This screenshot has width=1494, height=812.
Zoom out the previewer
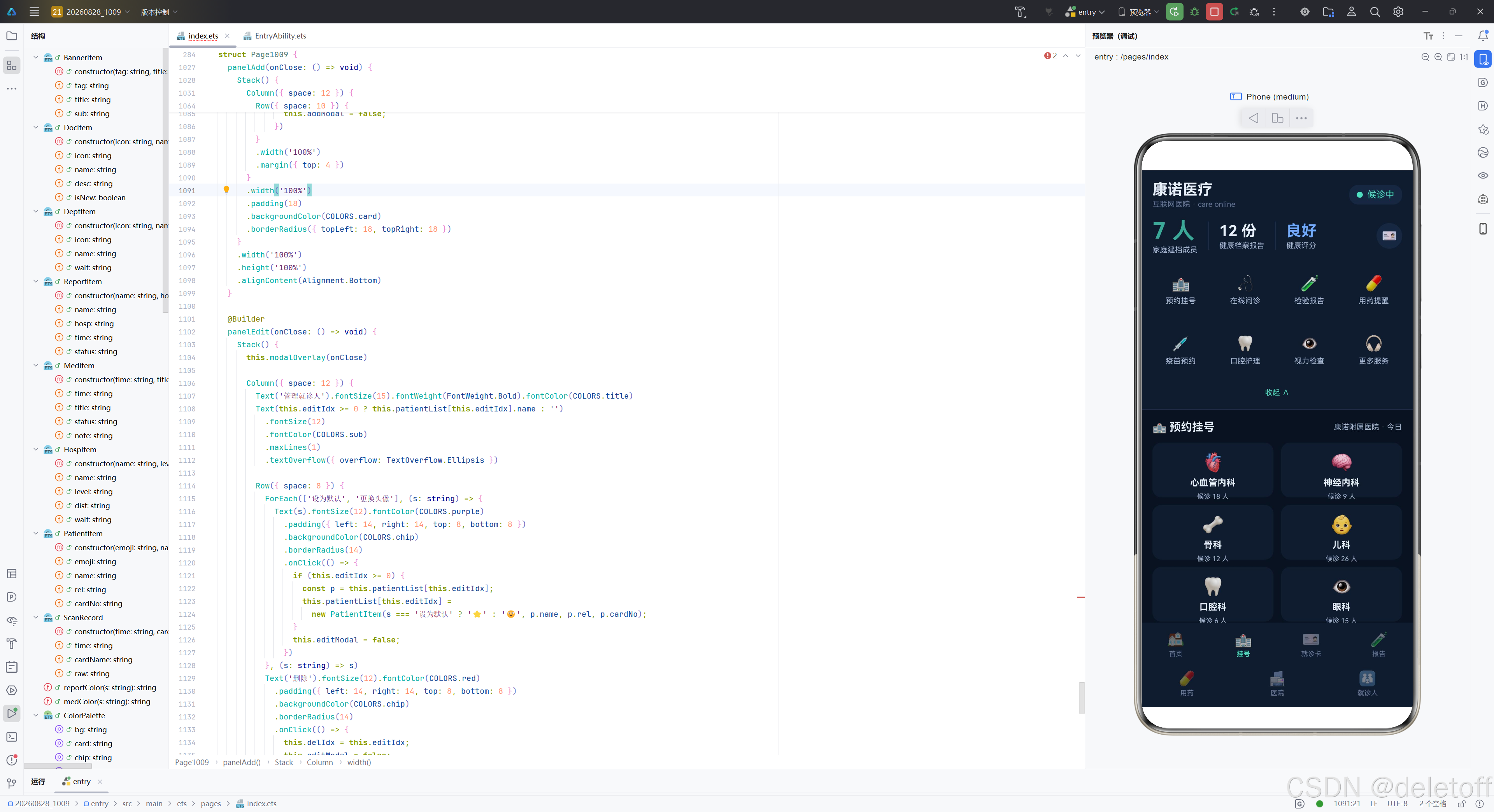pyautogui.click(x=1425, y=57)
